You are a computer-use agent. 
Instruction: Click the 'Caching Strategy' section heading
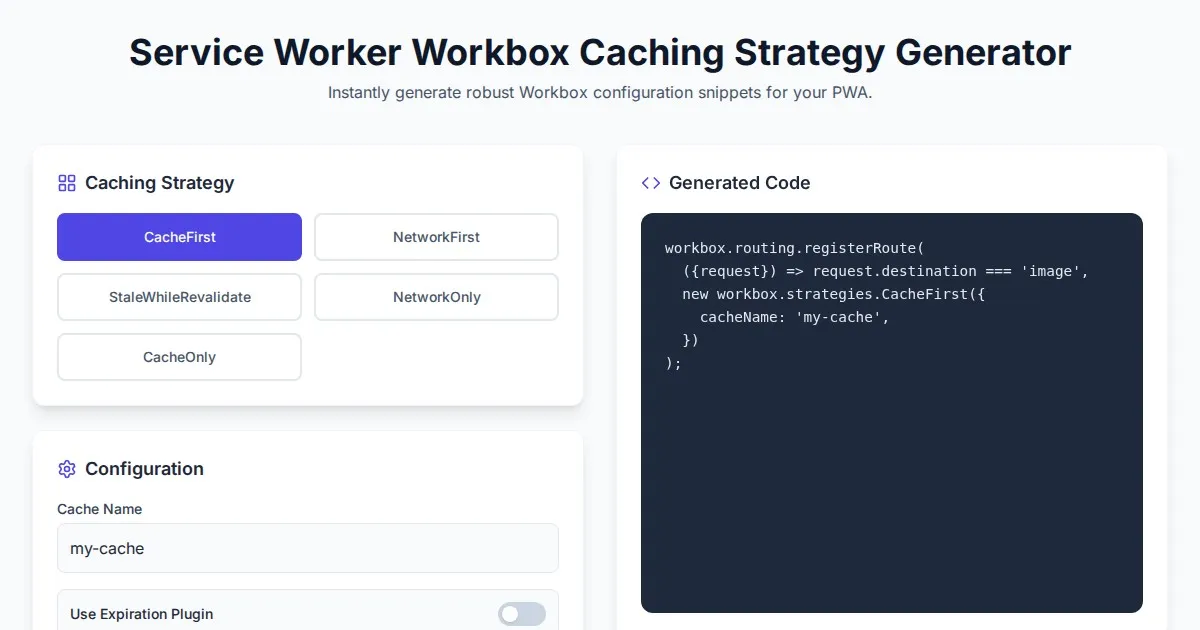(x=159, y=183)
